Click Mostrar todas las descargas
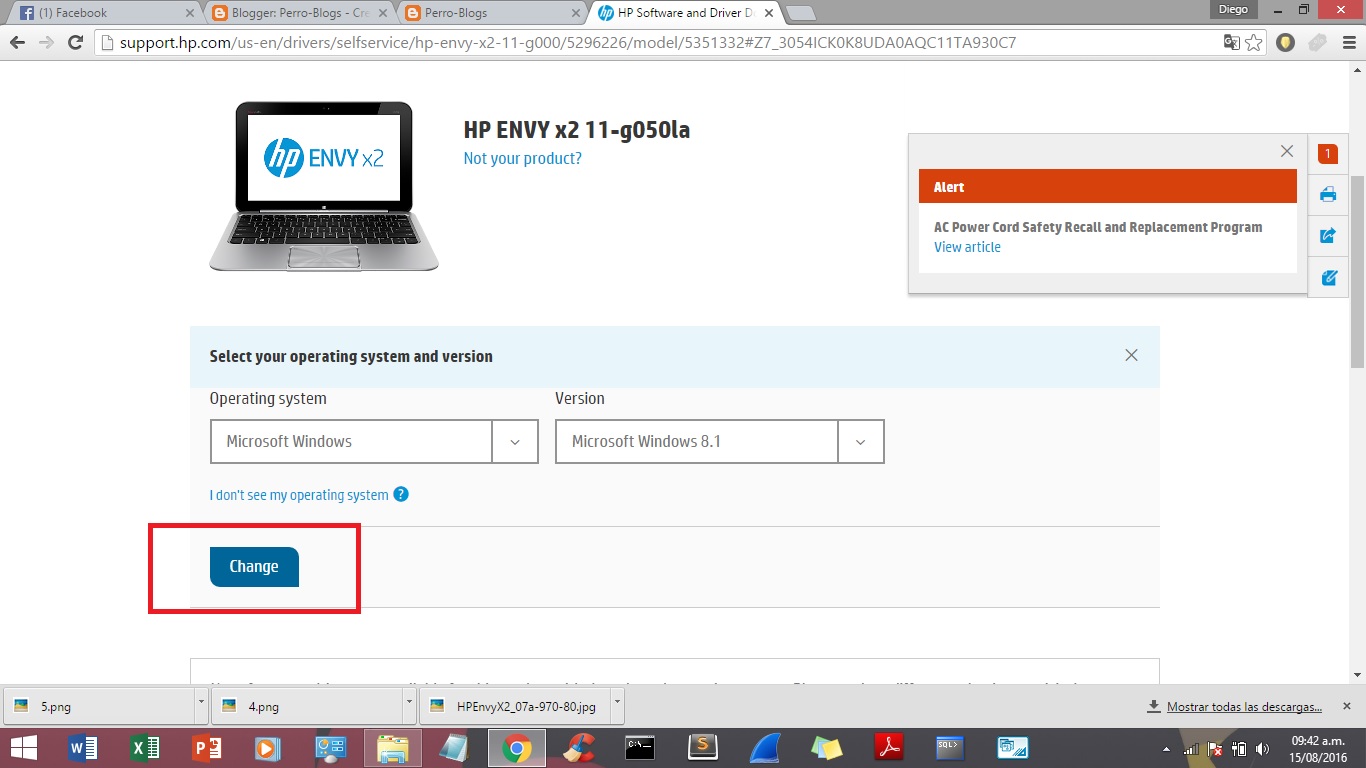Viewport: 1366px width, 768px height. (1244, 706)
